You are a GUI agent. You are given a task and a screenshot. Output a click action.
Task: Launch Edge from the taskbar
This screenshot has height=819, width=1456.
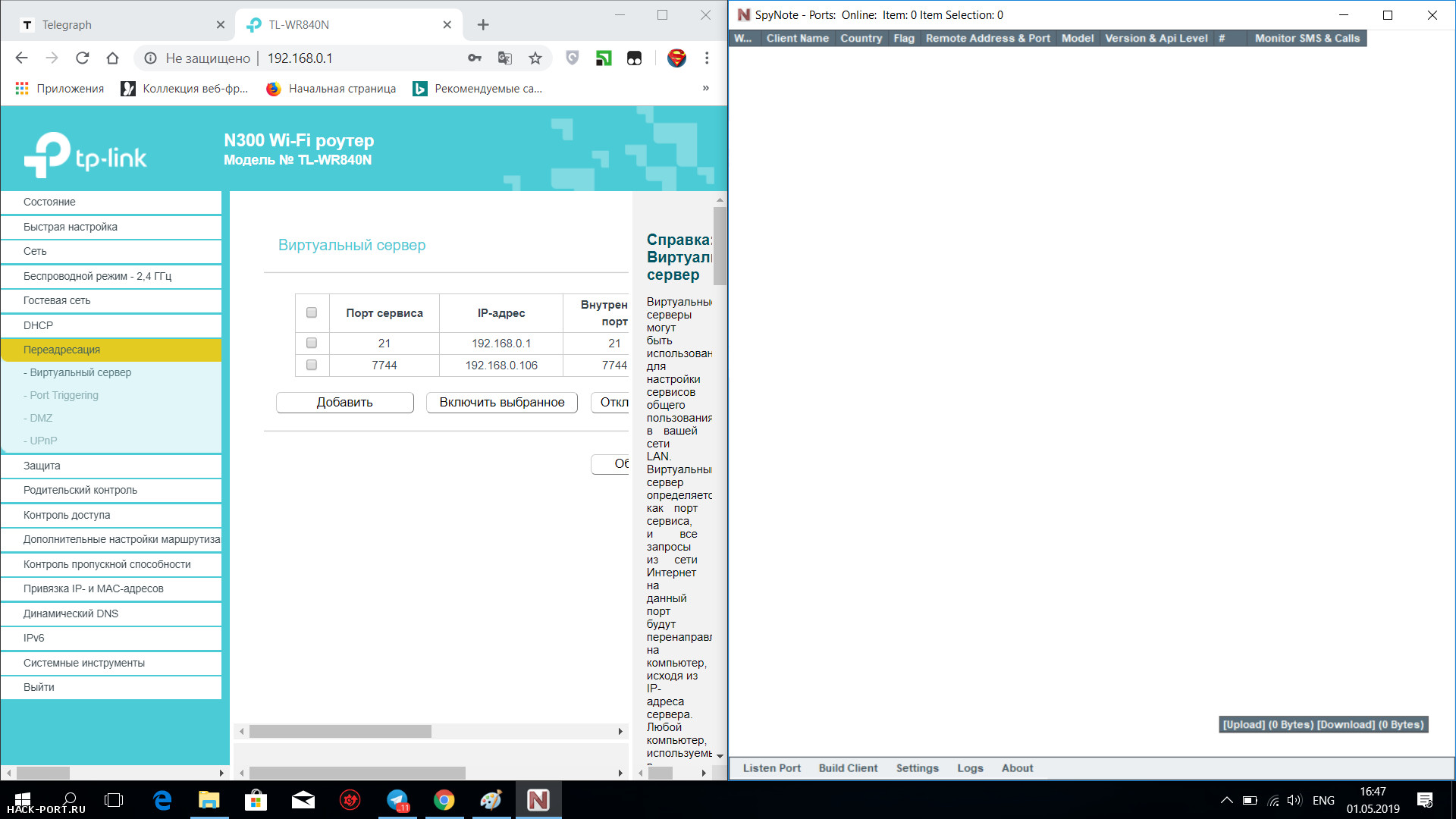[162, 800]
